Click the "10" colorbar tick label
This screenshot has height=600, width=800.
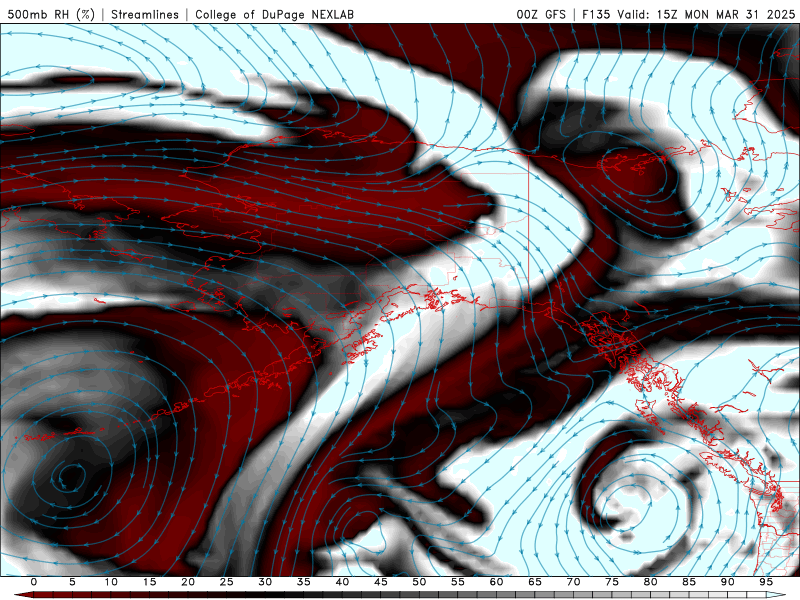[111, 582]
